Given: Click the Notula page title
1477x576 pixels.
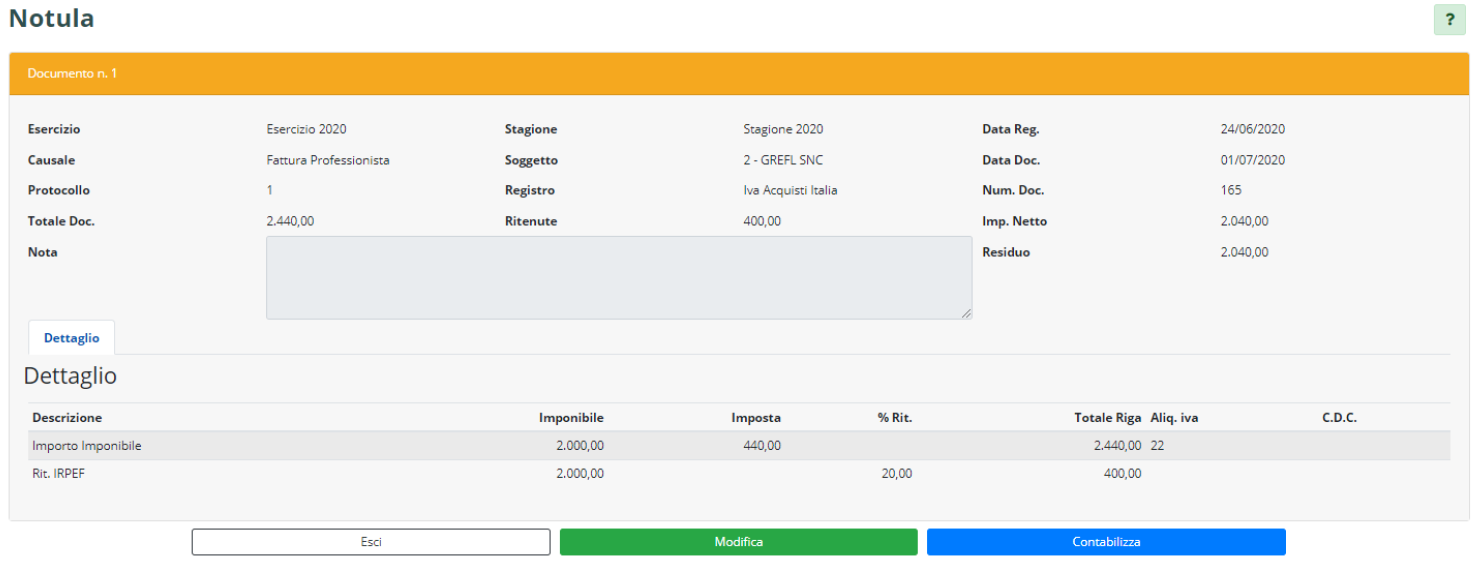Looking at the screenshot, I should pyautogui.click(x=52, y=18).
